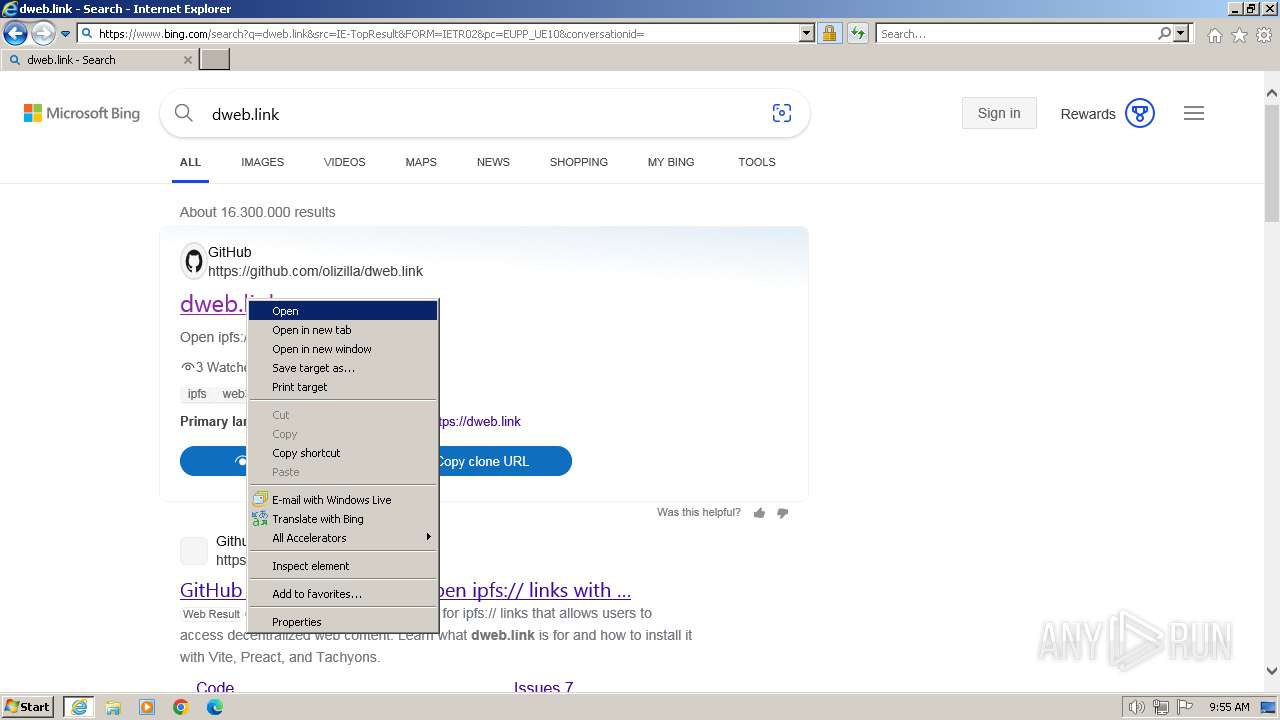Click the Internet Explorer taskbar icon
Screen dimensions: 1280x720
tap(79, 707)
